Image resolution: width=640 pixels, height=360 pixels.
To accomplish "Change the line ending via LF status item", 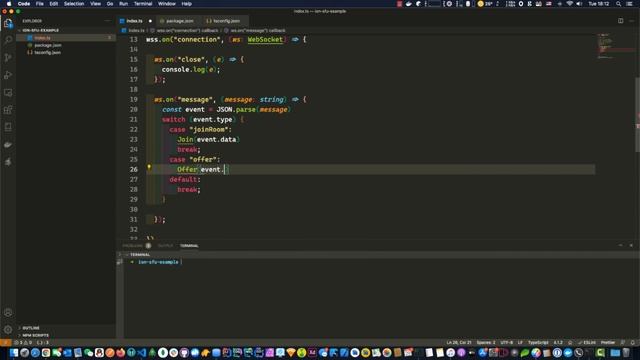I will tap(520, 343).
